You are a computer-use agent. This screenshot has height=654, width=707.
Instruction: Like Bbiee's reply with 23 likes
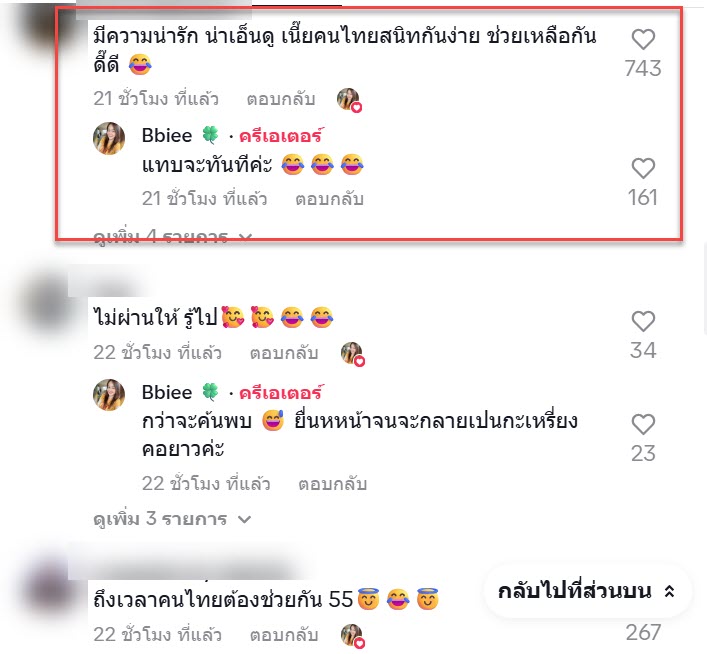point(643,424)
